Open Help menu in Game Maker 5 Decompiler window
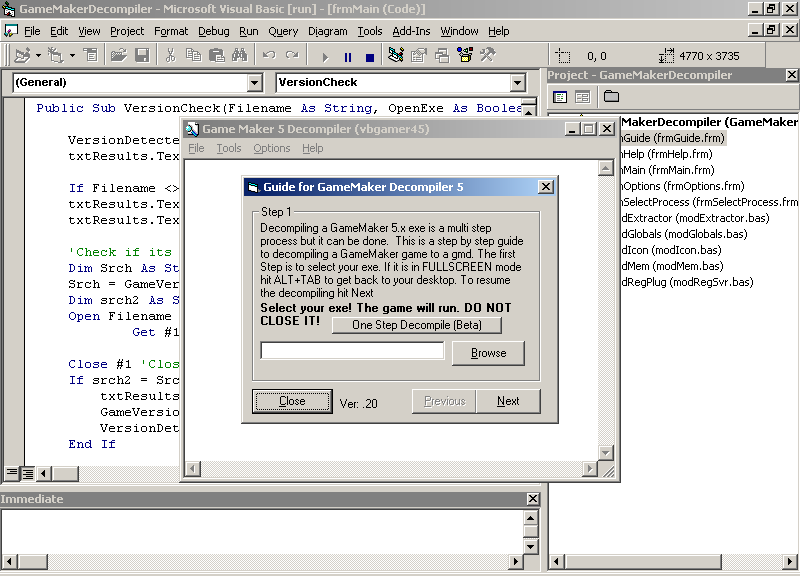The image size is (802, 576). (x=312, y=148)
